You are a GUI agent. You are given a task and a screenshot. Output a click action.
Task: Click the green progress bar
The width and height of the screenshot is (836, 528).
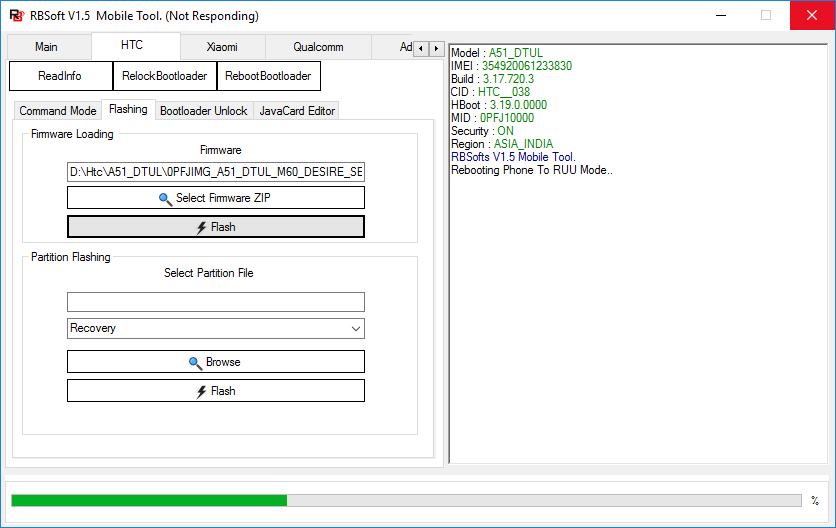click(406, 500)
